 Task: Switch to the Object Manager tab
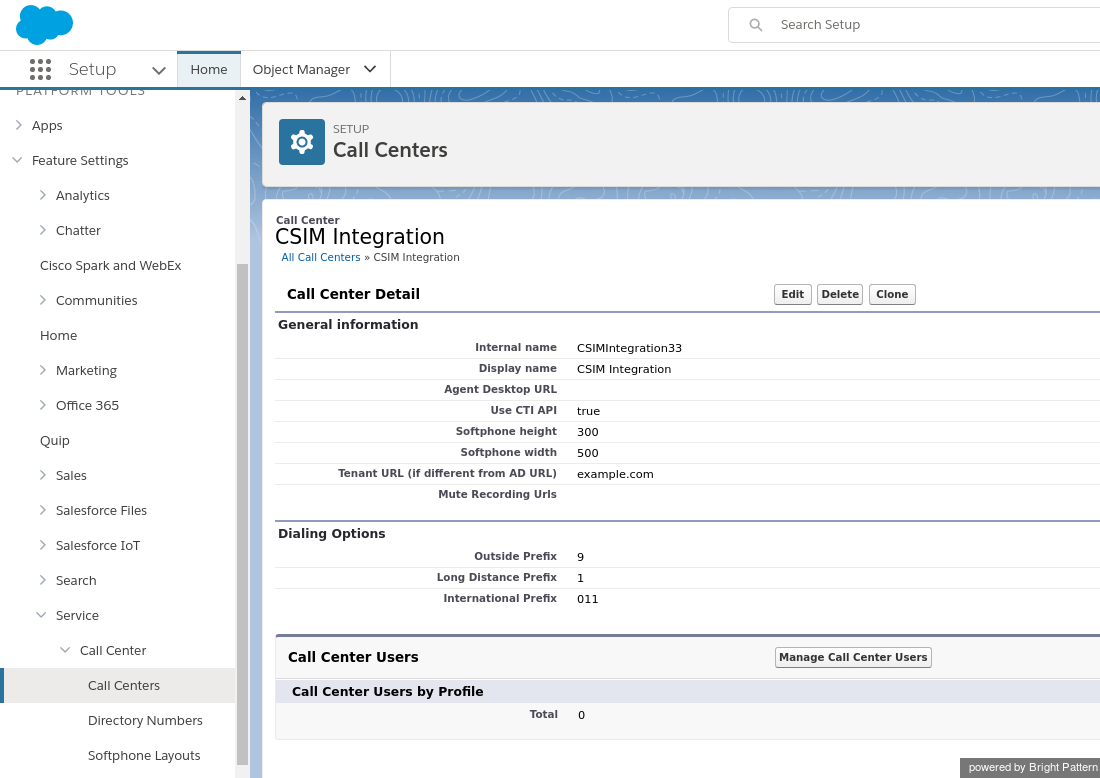coord(301,69)
